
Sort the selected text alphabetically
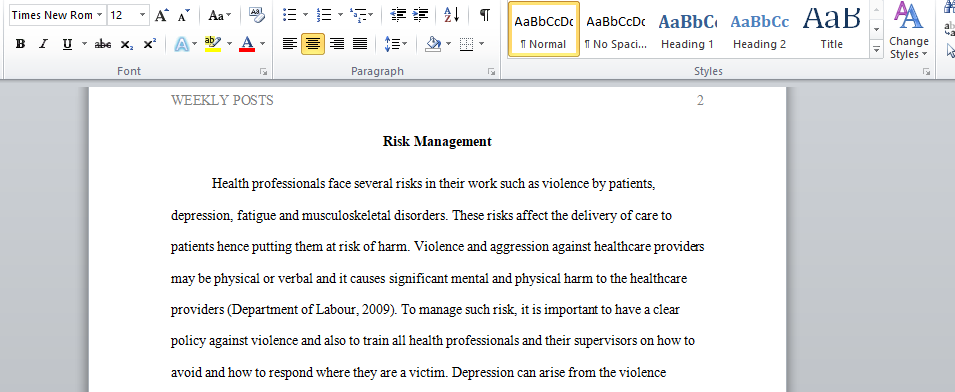451,15
